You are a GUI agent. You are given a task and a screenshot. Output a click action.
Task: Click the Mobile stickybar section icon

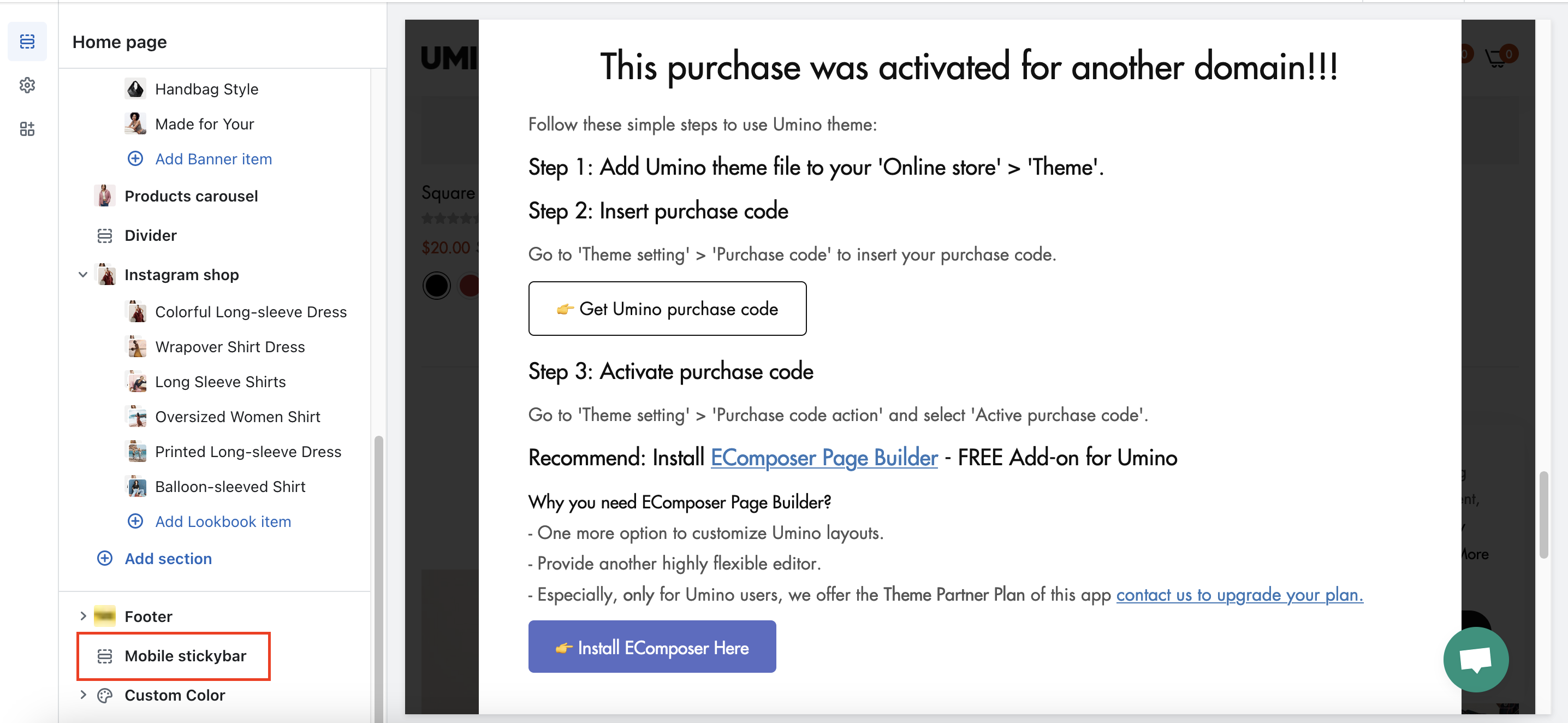pos(105,656)
